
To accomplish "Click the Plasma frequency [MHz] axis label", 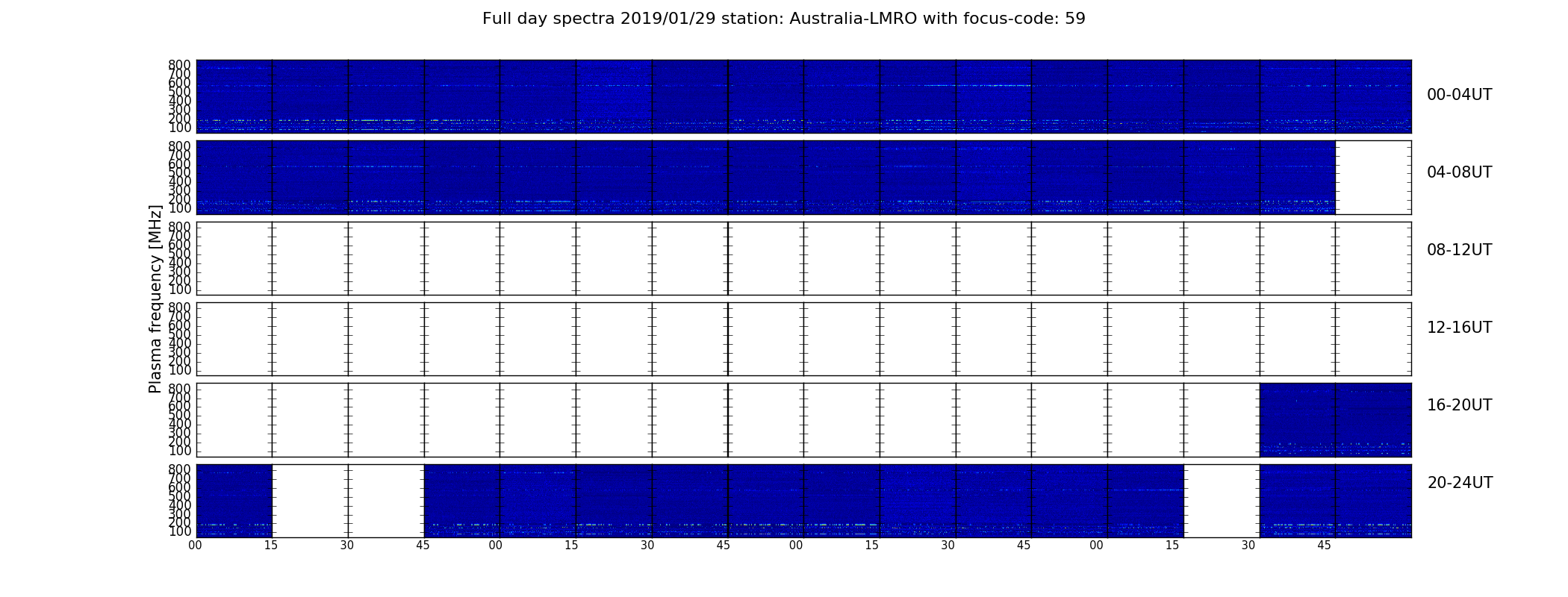I will click(x=155, y=298).
